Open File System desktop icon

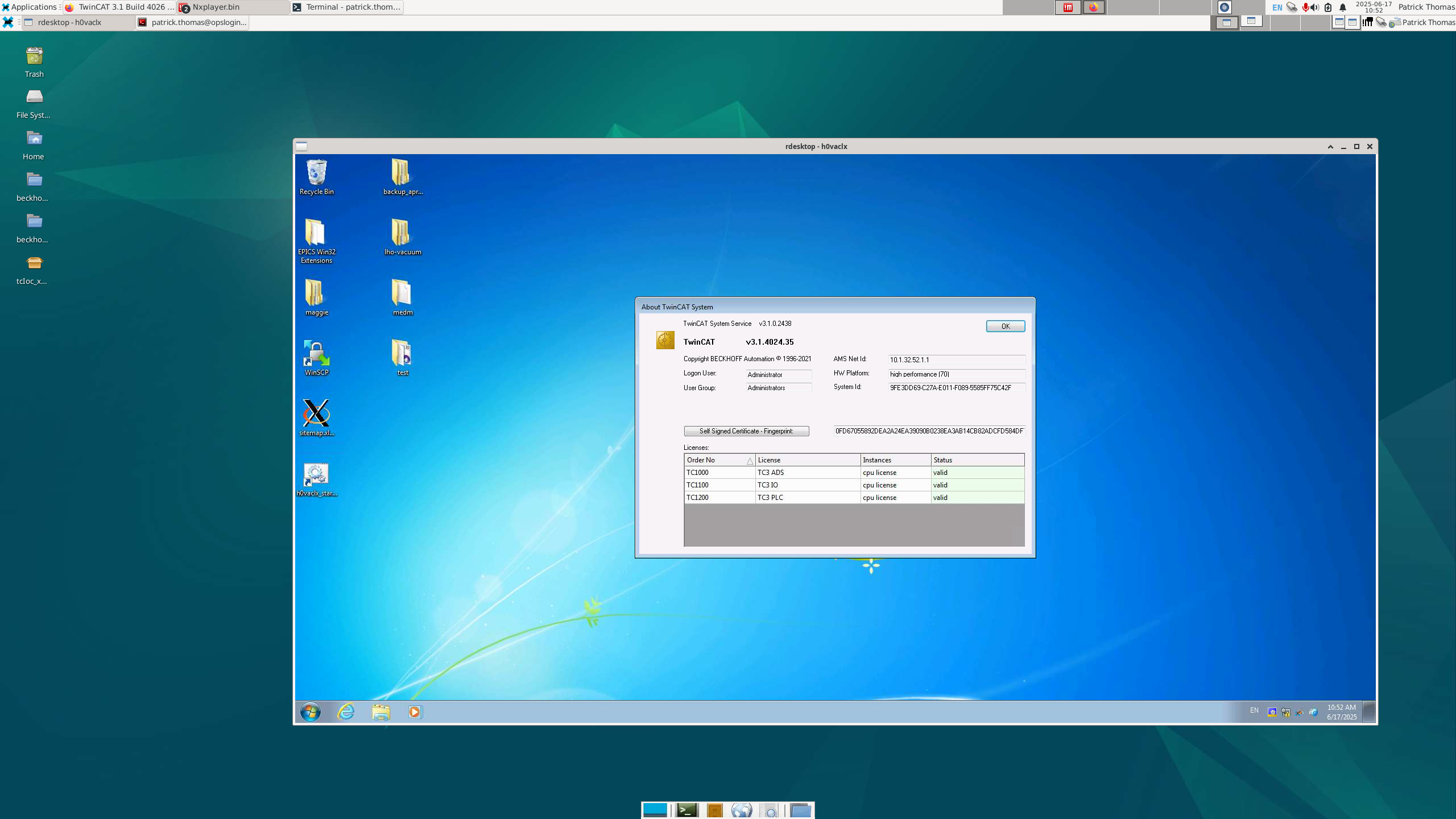[33, 104]
